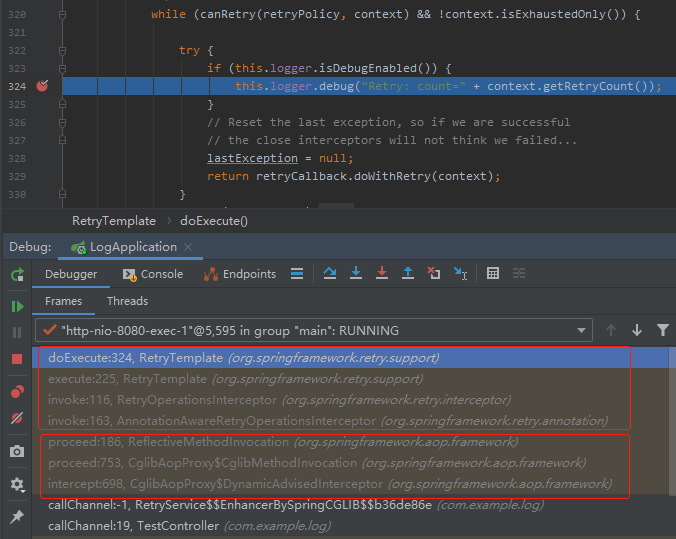
Task: Collapse the if block fold on line 323
Action: [x=62, y=69]
